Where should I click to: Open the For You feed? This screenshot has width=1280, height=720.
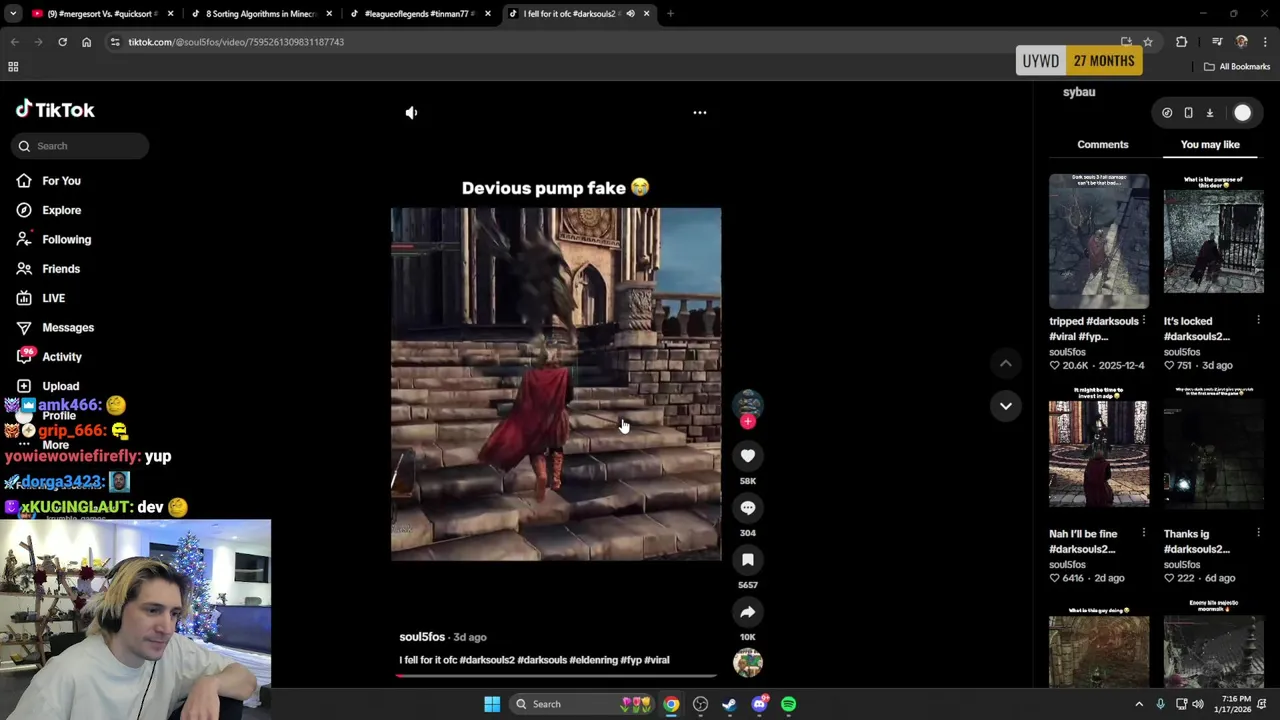pos(50,181)
